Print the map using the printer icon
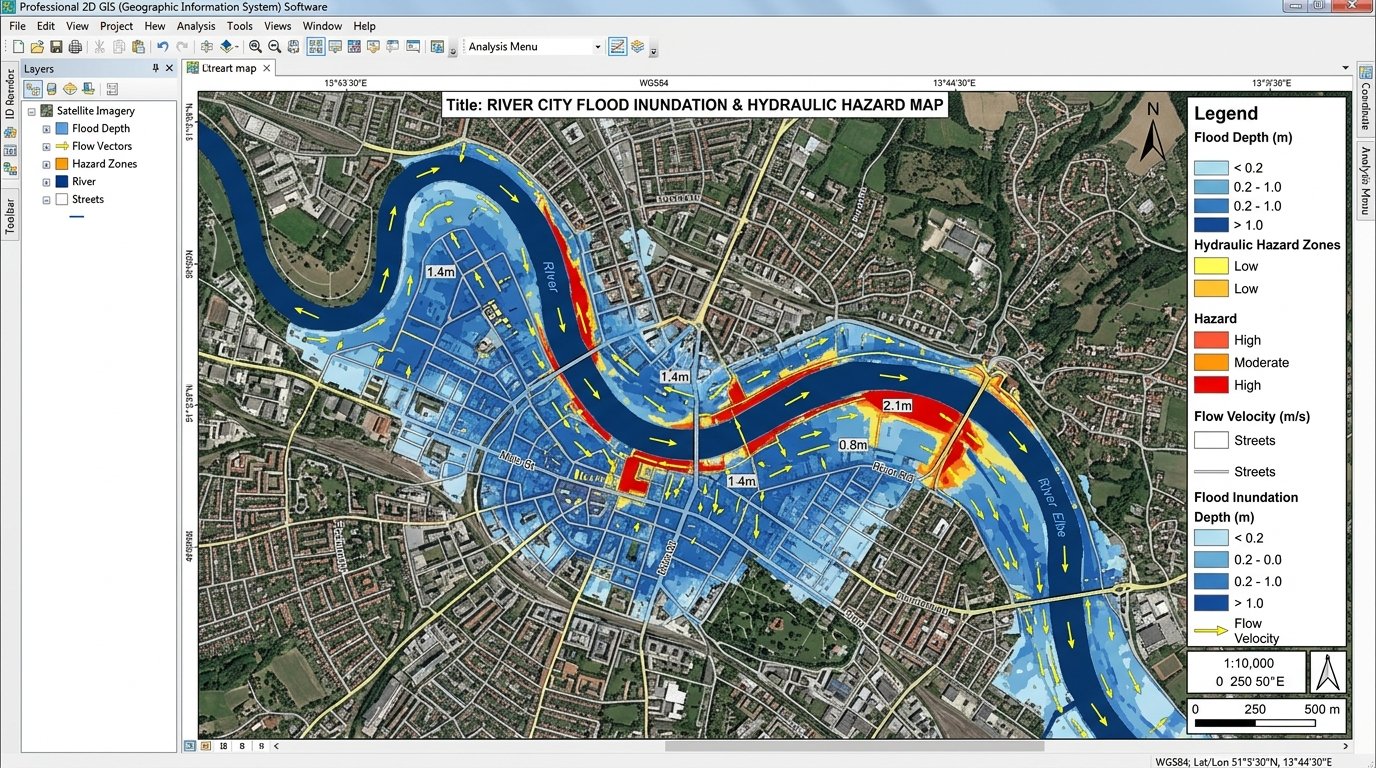 click(x=75, y=46)
